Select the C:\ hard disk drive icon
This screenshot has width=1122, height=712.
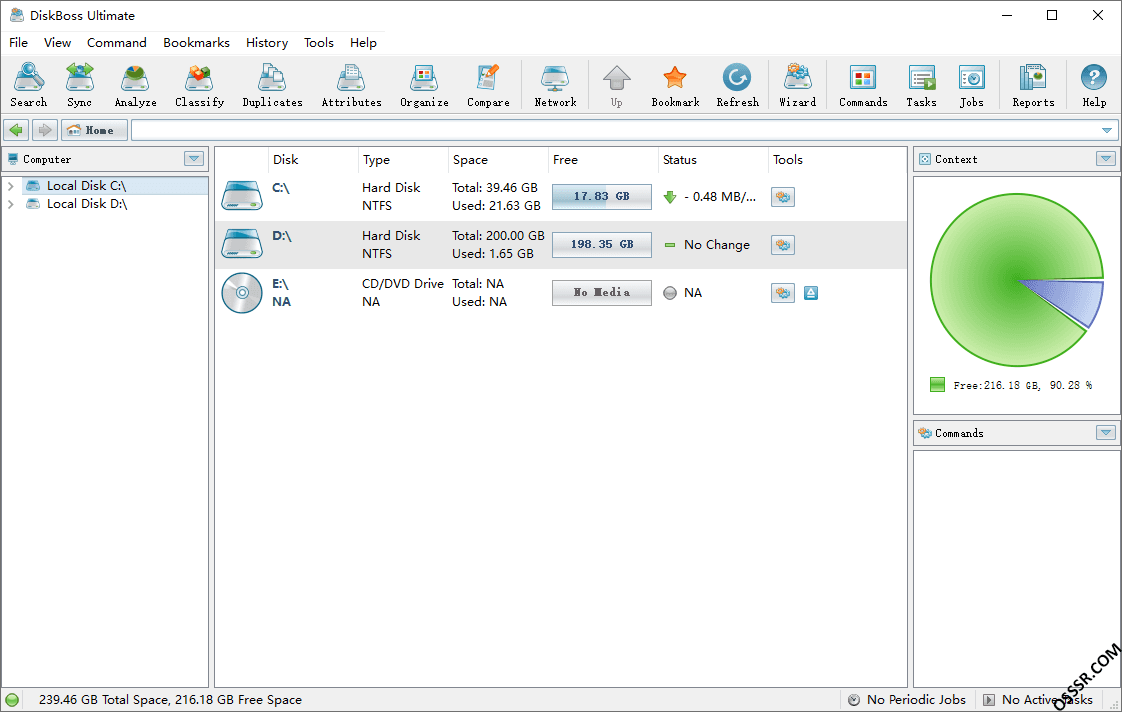tap(242, 196)
